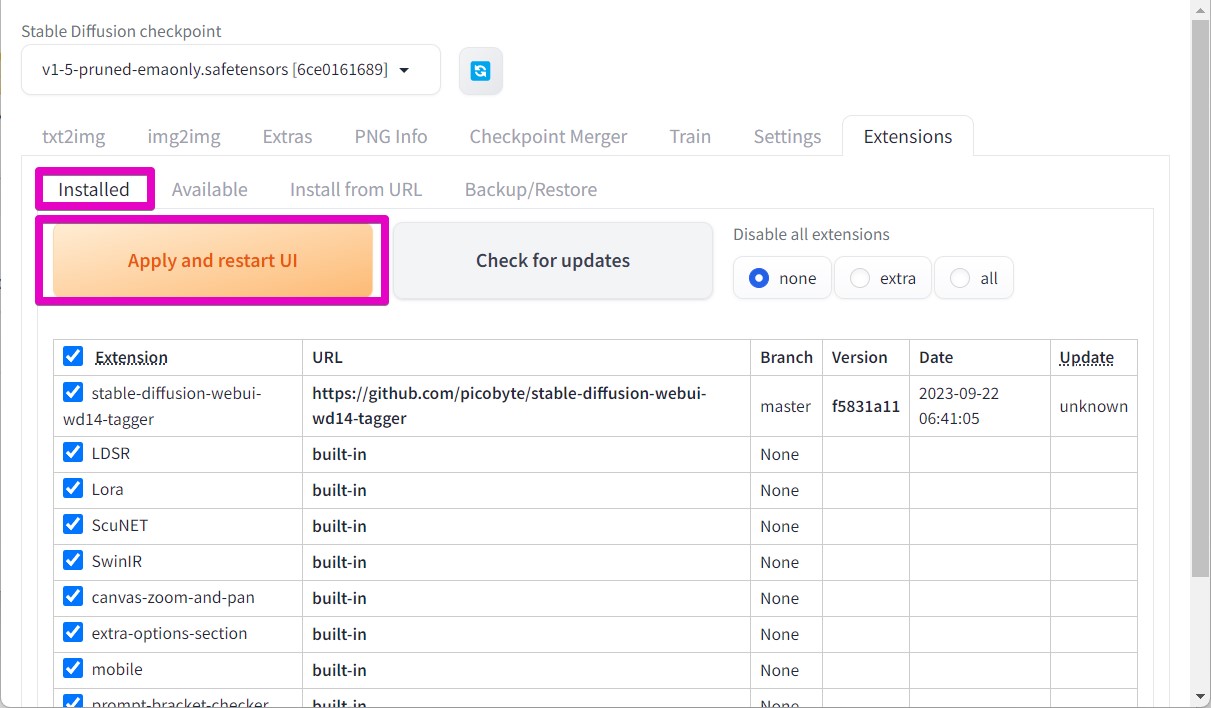Open the img2img tab
Image resolution: width=1211 pixels, height=708 pixels.
pyautogui.click(x=184, y=137)
